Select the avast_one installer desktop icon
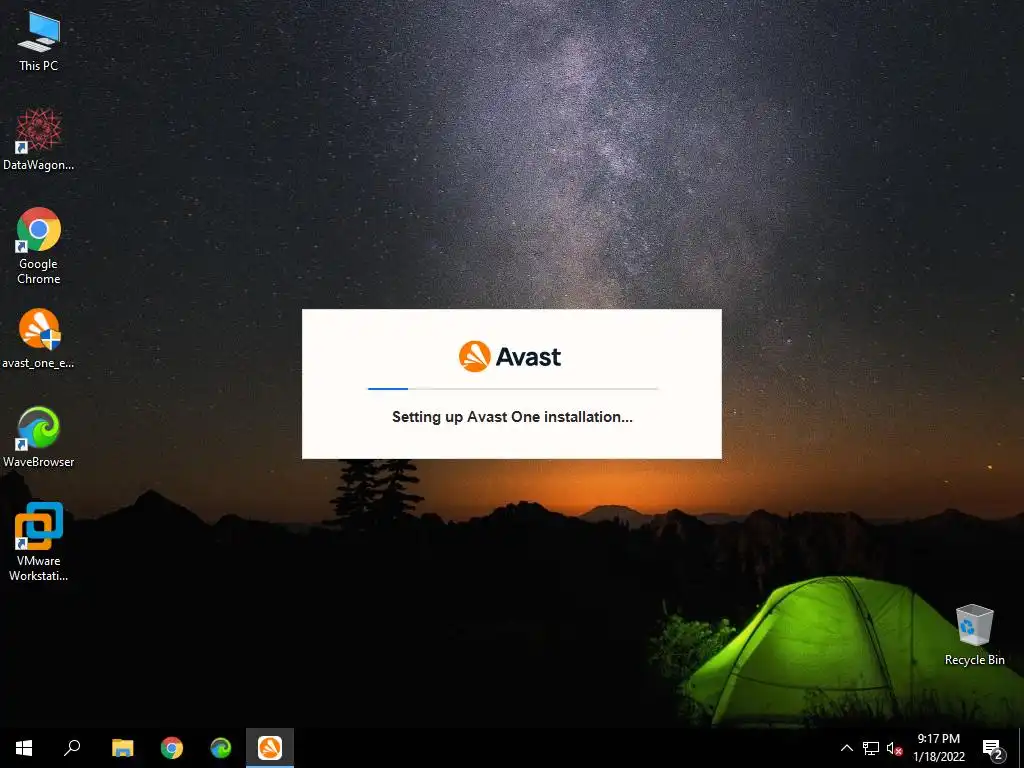Viewport: 1024px width, 768px height. pos(39,338)
